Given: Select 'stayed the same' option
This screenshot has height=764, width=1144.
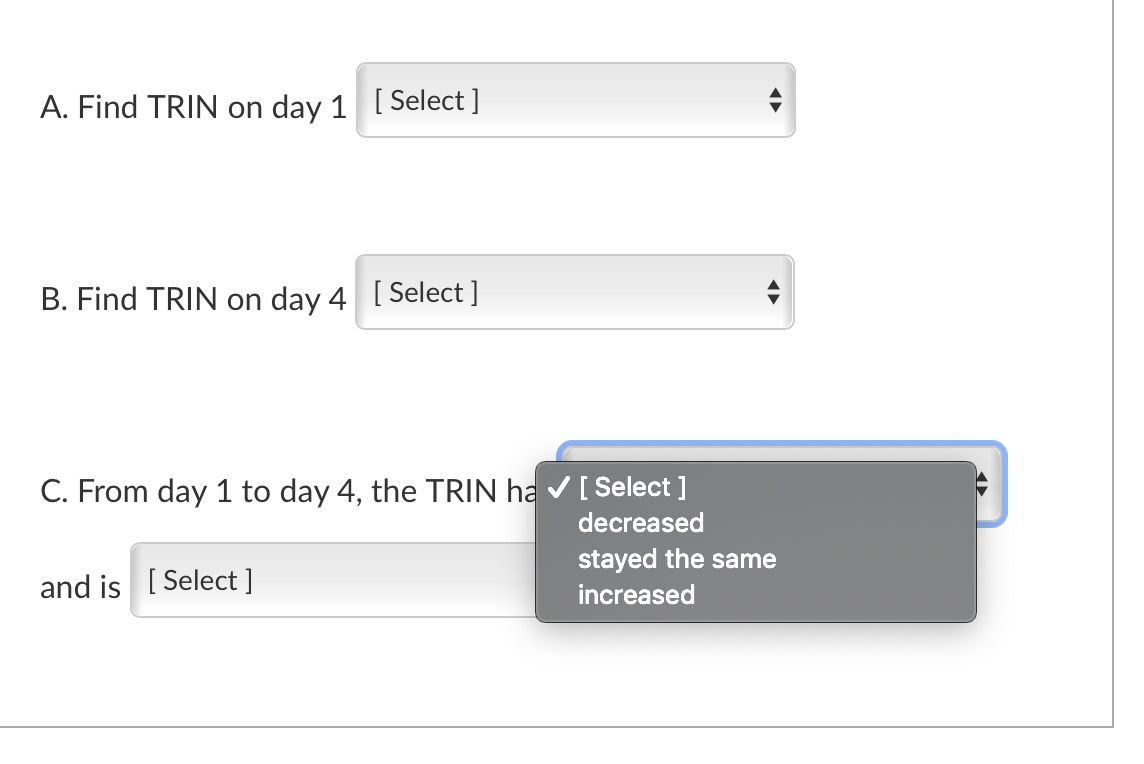Looking at the screenshot, I should pyautogui.click(x=676, y=558).
